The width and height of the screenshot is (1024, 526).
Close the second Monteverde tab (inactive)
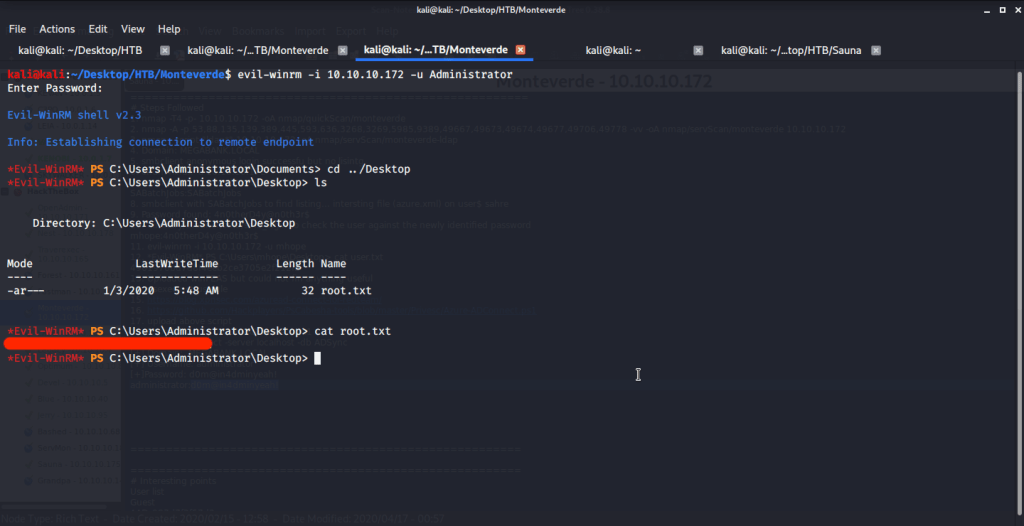pos(343,50)
